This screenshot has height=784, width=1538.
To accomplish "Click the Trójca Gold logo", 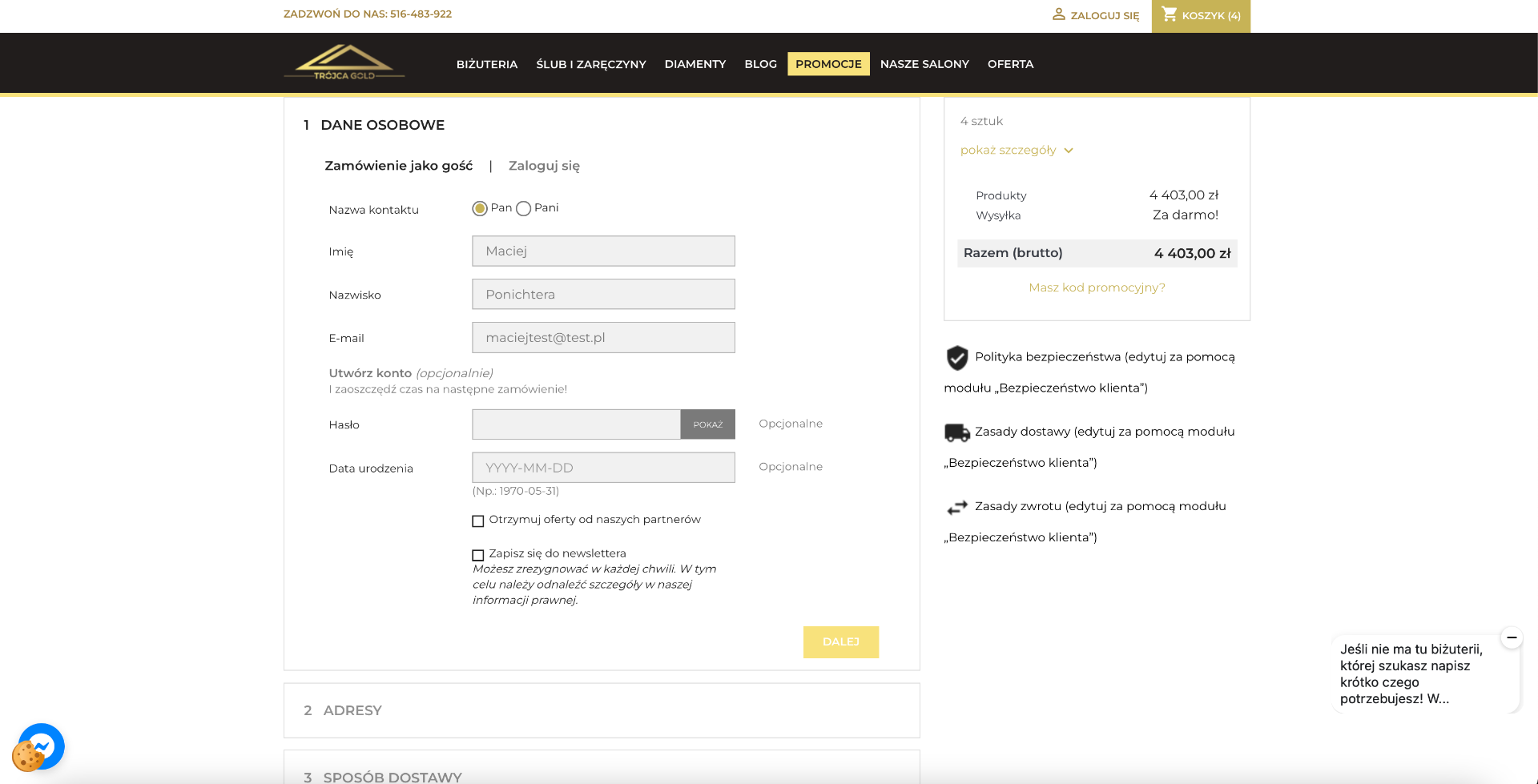I will click(344, 62).
